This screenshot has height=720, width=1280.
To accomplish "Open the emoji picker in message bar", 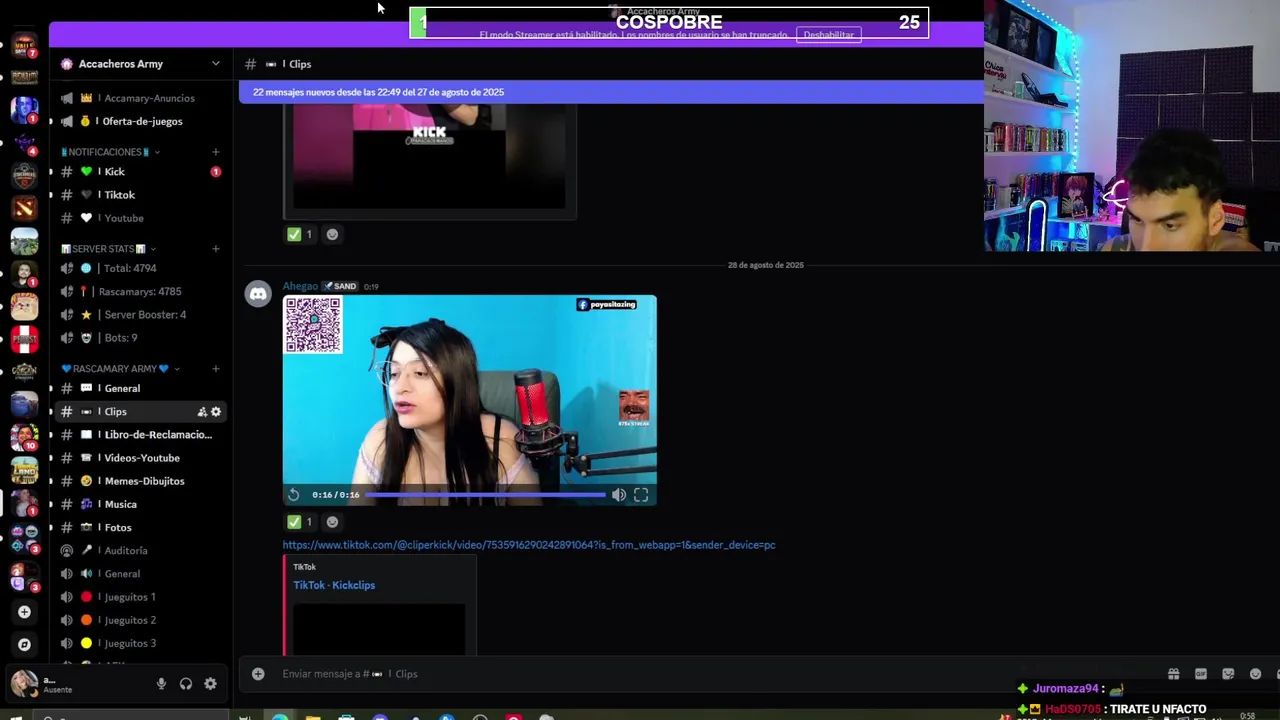I will pyautogui.click(x=1256, y=674).
